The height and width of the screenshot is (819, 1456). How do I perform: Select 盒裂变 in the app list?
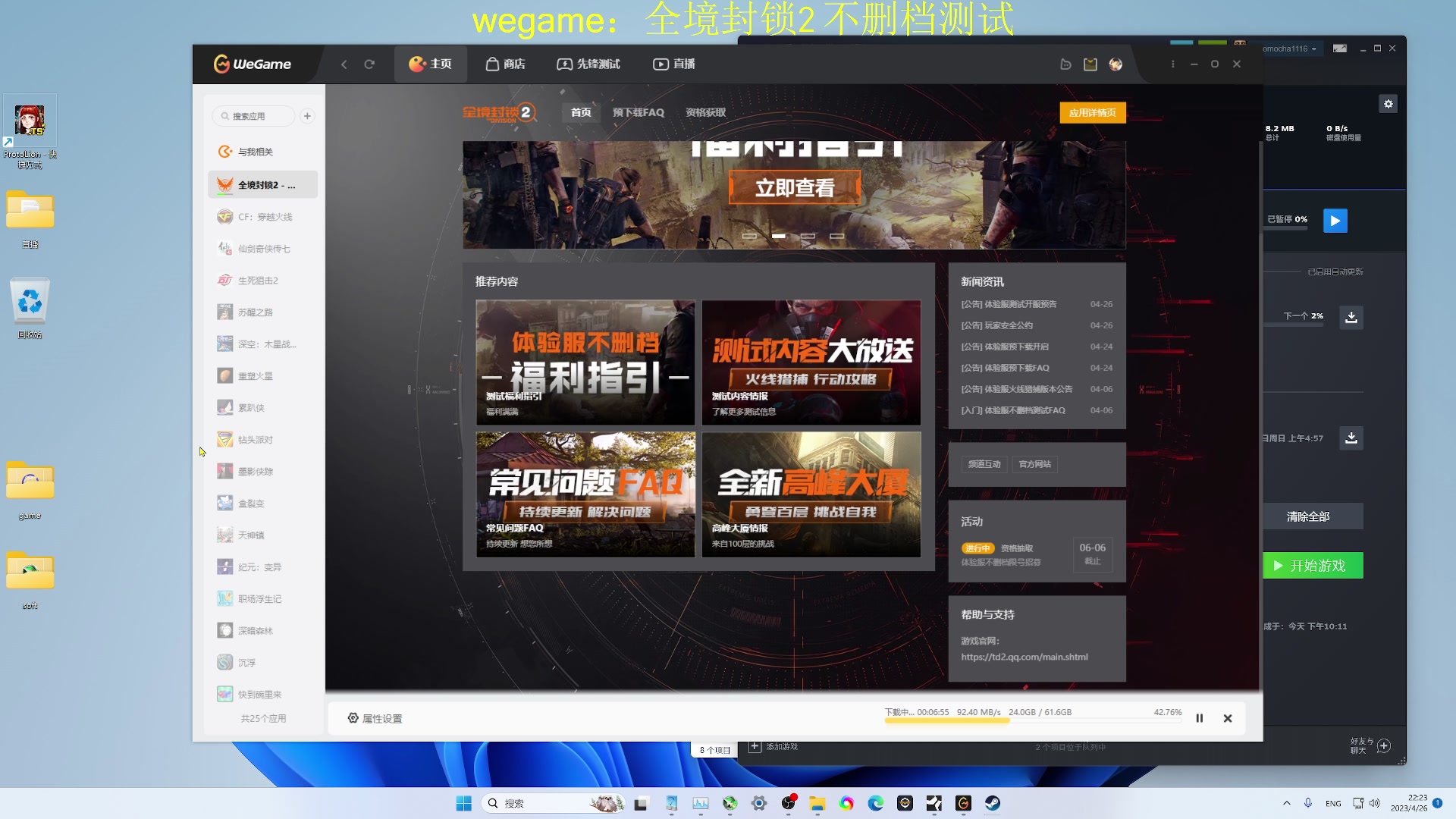click(x=262, y=504)
